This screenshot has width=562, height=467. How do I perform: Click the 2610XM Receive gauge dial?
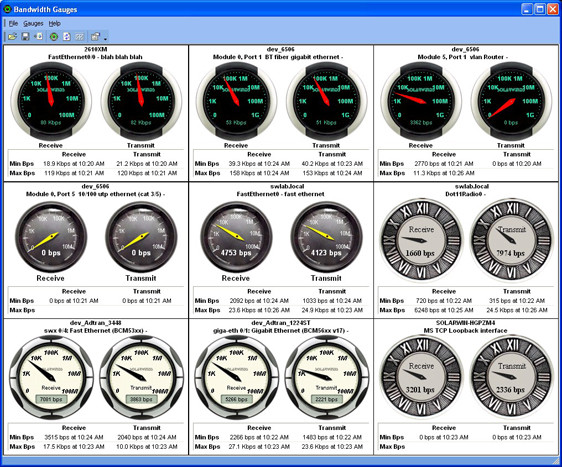[x=51, y=101]
